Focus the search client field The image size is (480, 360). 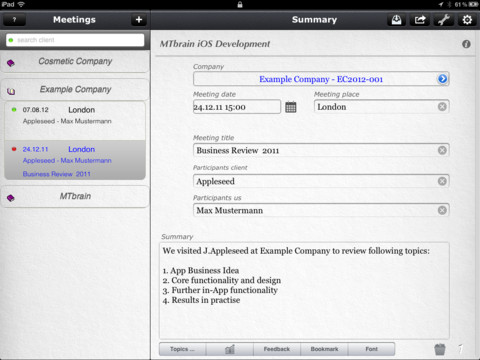pos(75,40)
